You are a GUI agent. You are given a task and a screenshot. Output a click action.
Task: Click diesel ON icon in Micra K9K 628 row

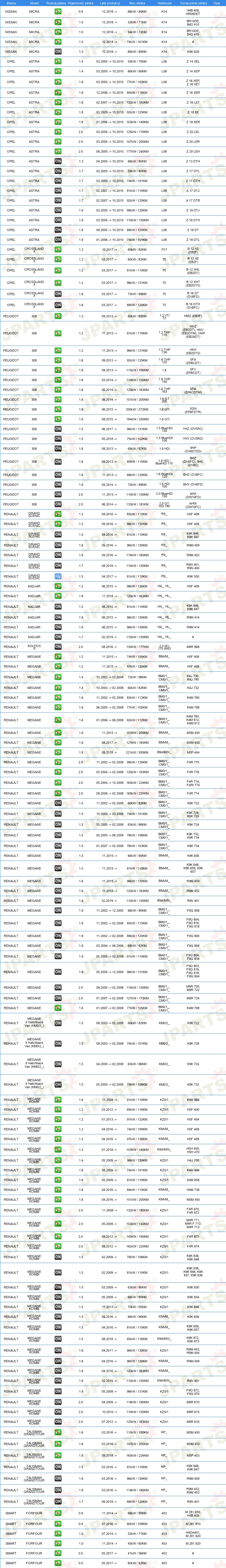pyautogui.click(x=58, y=52)
